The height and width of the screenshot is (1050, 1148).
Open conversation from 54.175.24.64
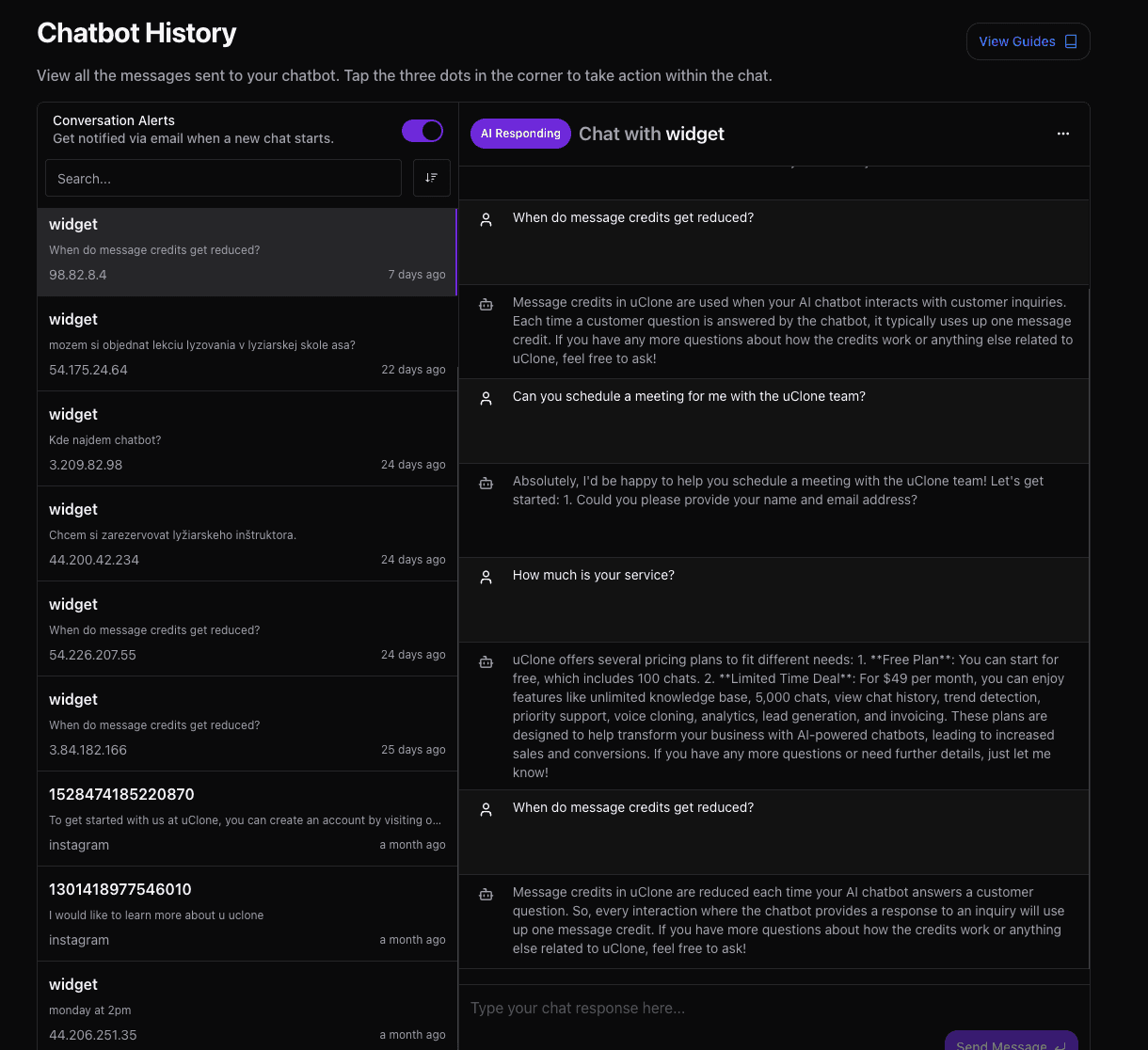coord(247,343)
